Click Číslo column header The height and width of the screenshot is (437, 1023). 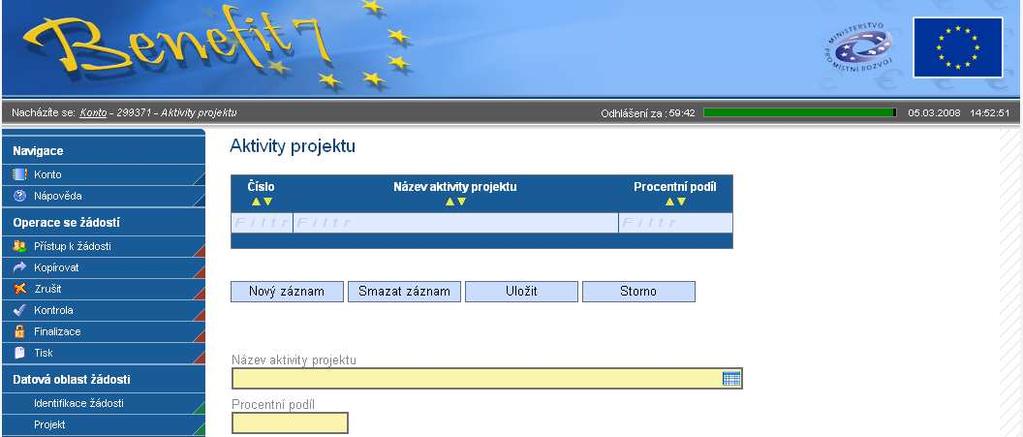(261, 187)
